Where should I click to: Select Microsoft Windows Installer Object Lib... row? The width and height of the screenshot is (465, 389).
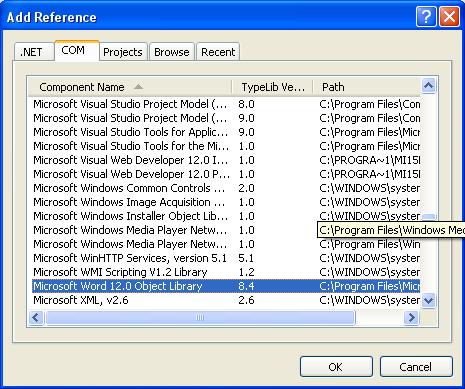(x=226, y=216)
